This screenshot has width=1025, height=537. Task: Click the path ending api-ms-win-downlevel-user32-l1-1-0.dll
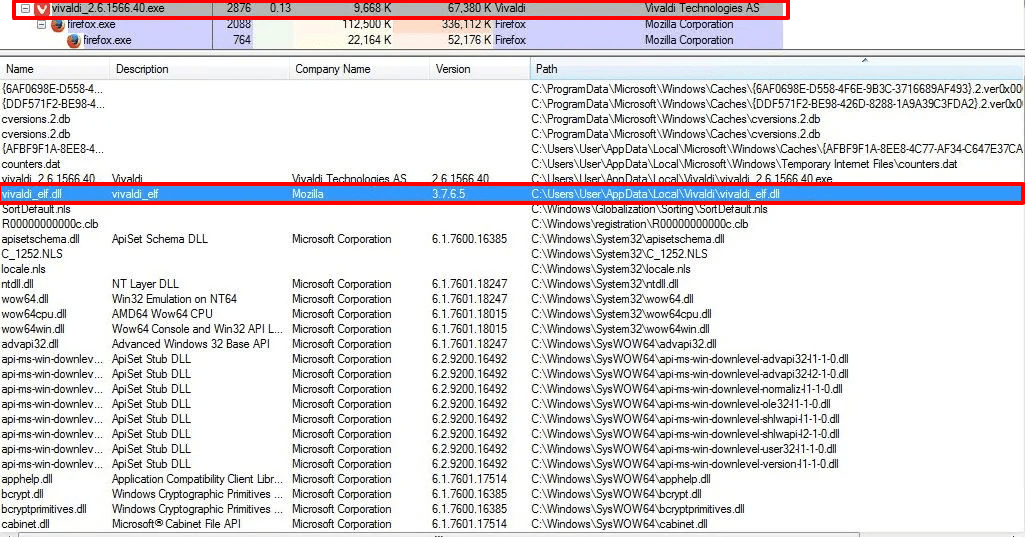pos(684,449)
